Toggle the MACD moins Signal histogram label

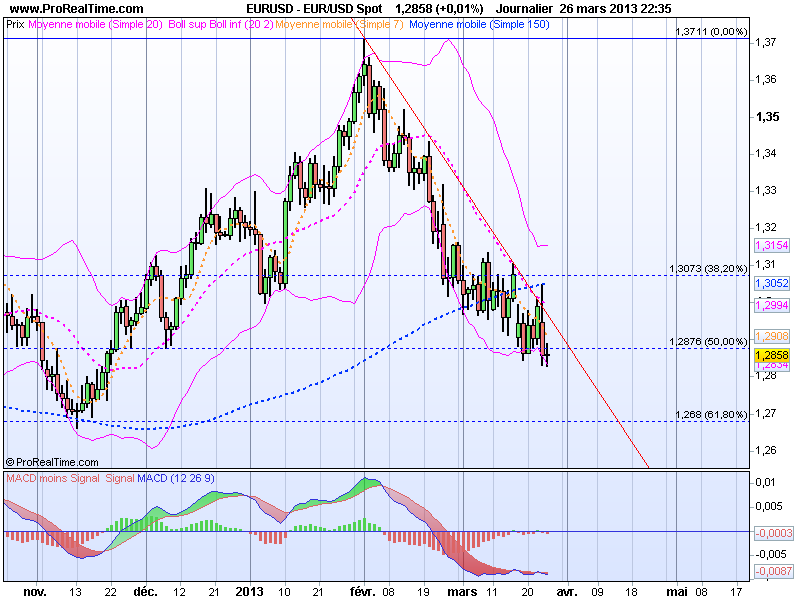point(50,479)
